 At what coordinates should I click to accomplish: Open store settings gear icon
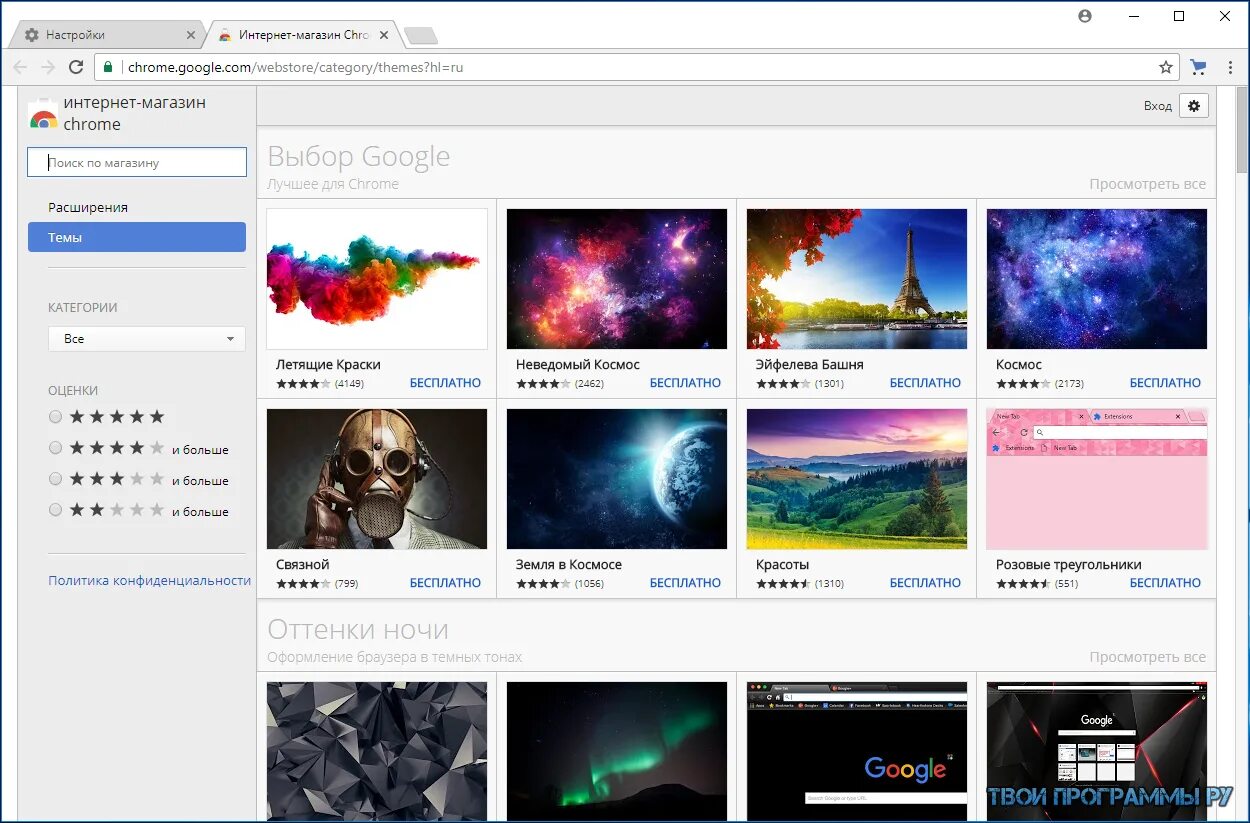coord(1194,105)
